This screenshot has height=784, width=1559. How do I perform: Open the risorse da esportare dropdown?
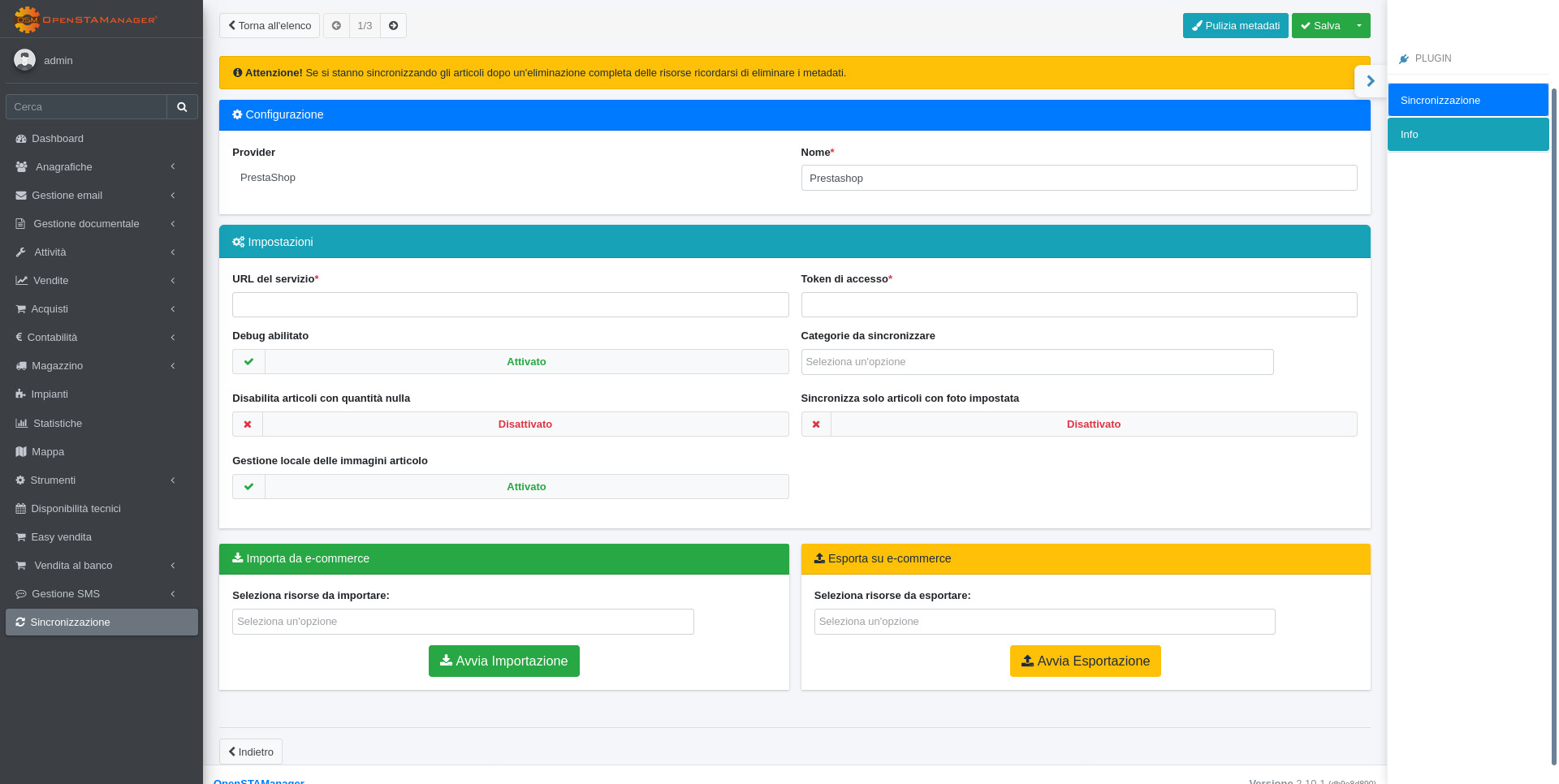coord(1044,622)
